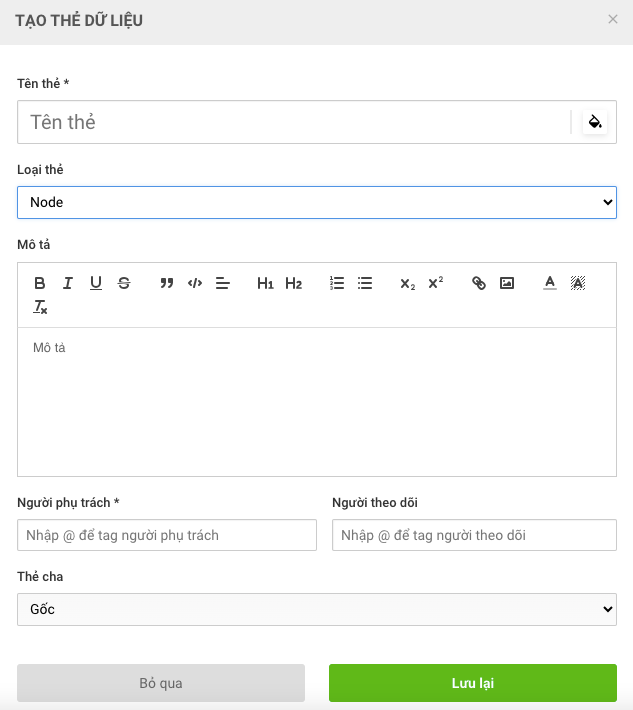Open the Thẻ cha dropdown showing Gốc
The width and height of the screenshot is (633, 710).
(x=317, y=609)
